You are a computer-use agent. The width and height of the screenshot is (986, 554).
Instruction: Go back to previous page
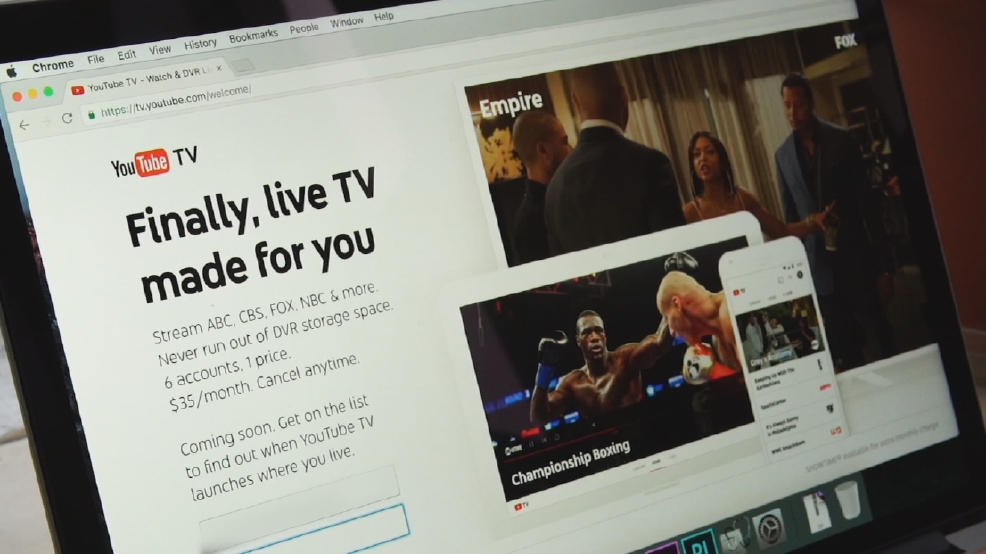[x=24, y=125]
